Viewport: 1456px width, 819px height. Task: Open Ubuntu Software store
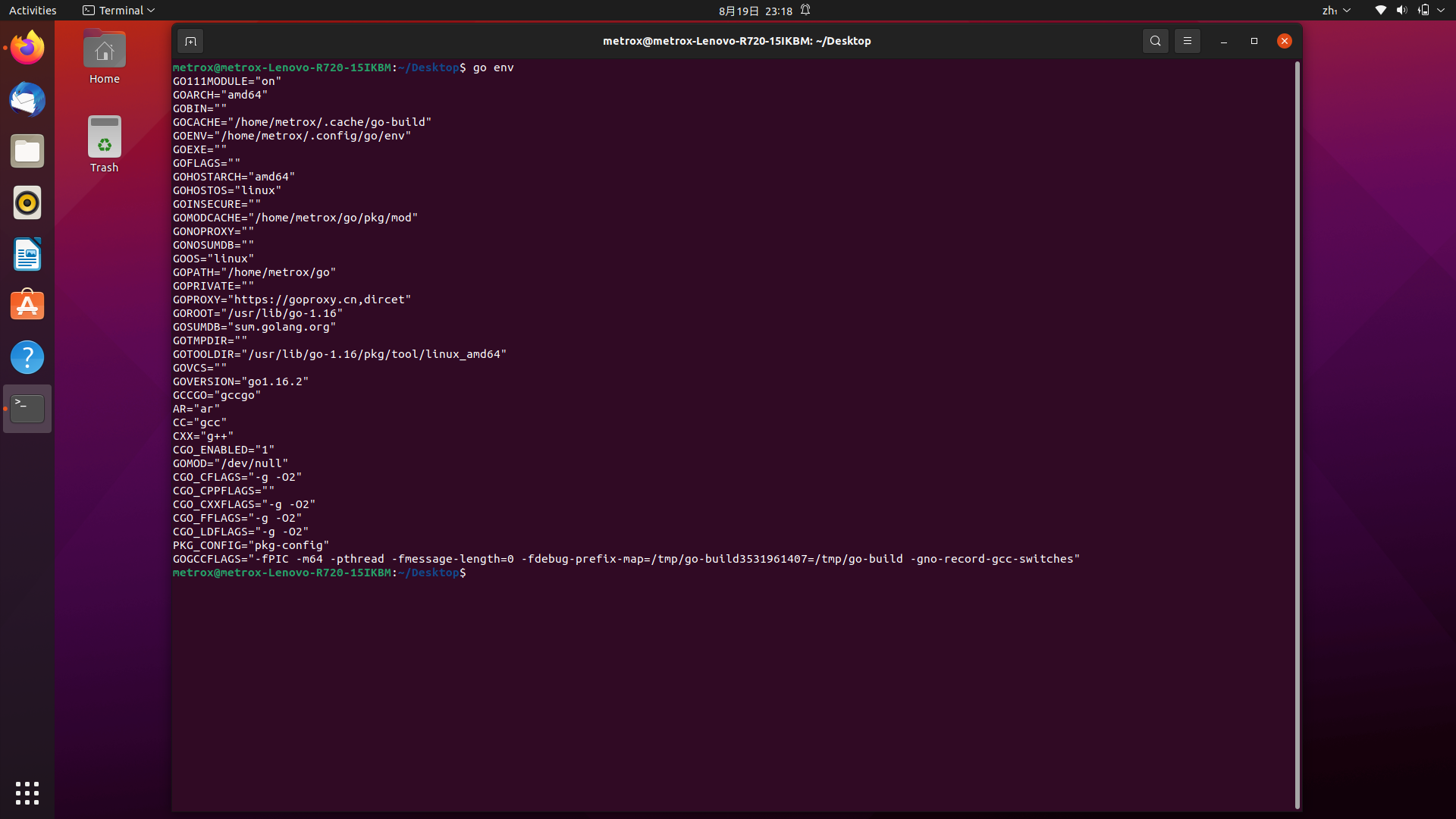[x=27, y=306]
